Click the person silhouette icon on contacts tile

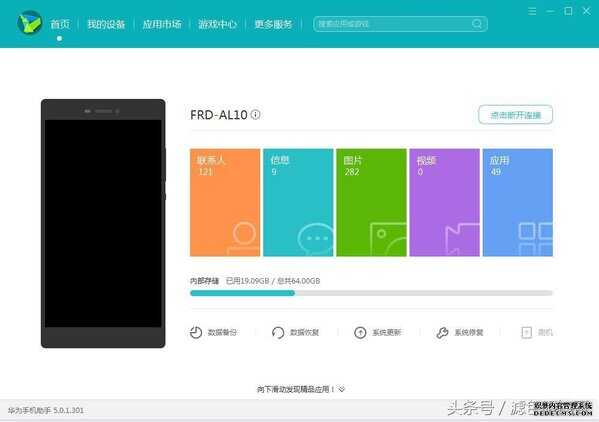tap(244, 238)
